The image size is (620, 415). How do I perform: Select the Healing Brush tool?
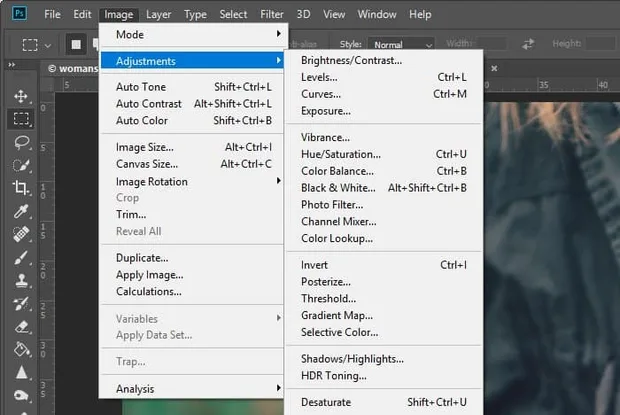click(21, 234)
